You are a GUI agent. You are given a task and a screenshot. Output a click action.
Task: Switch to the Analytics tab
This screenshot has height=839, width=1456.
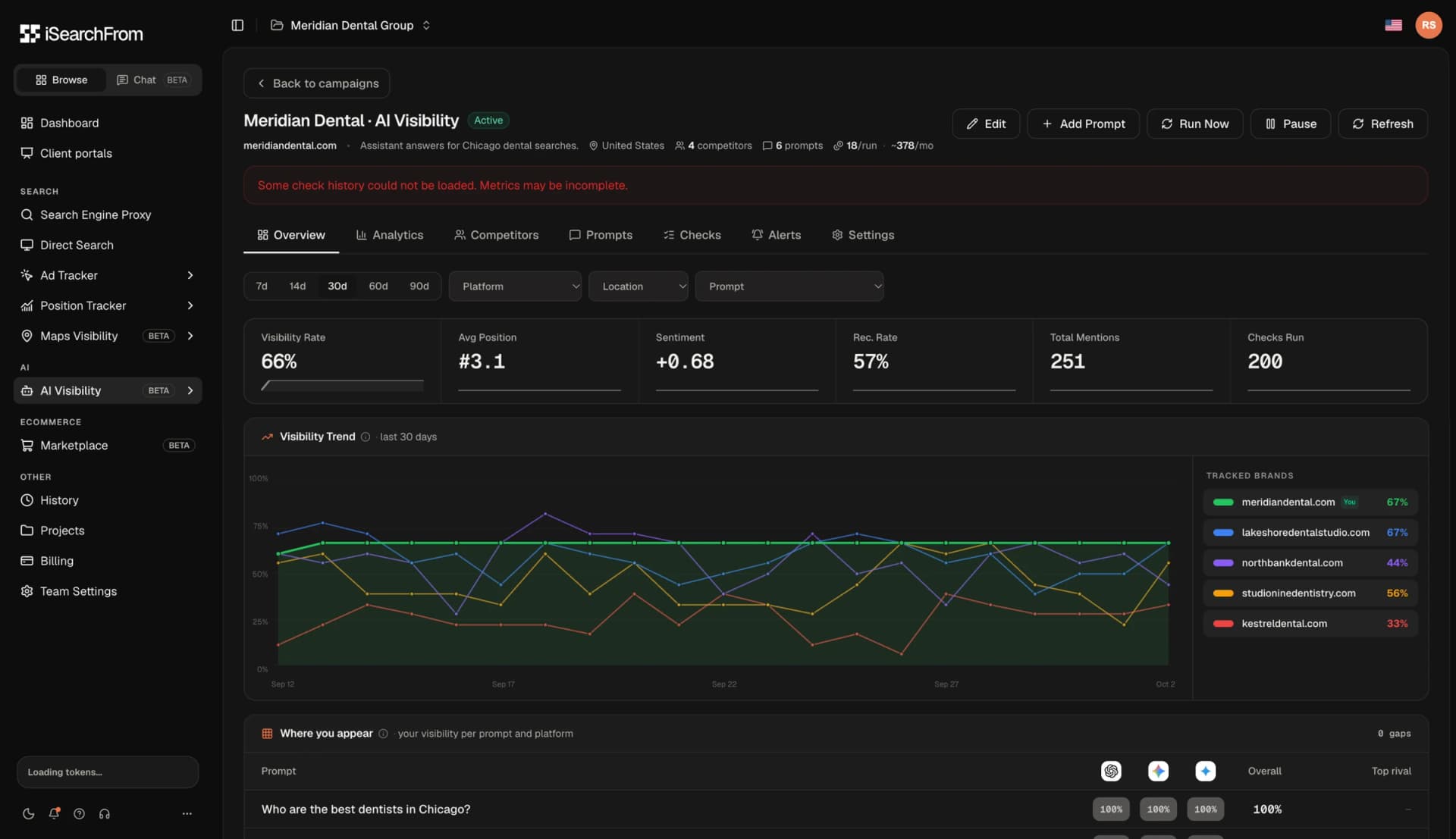click(390, 235)
